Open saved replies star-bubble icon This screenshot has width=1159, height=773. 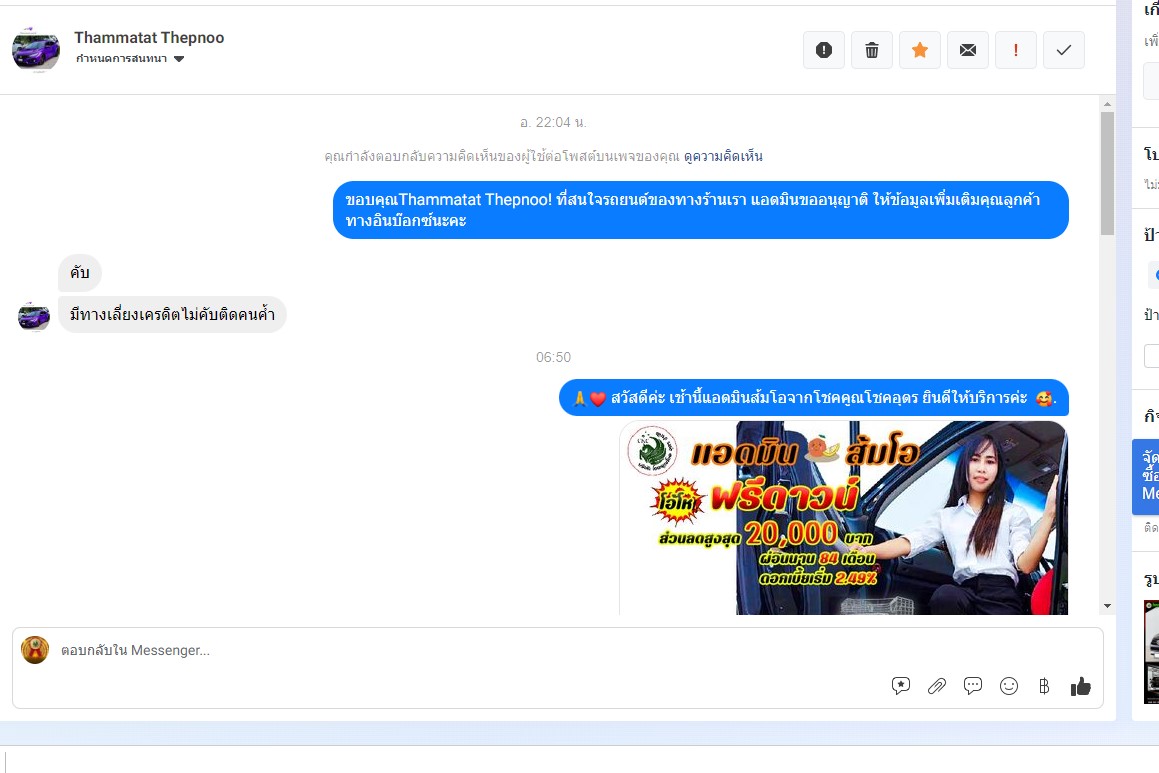click(x=900, y=687)
